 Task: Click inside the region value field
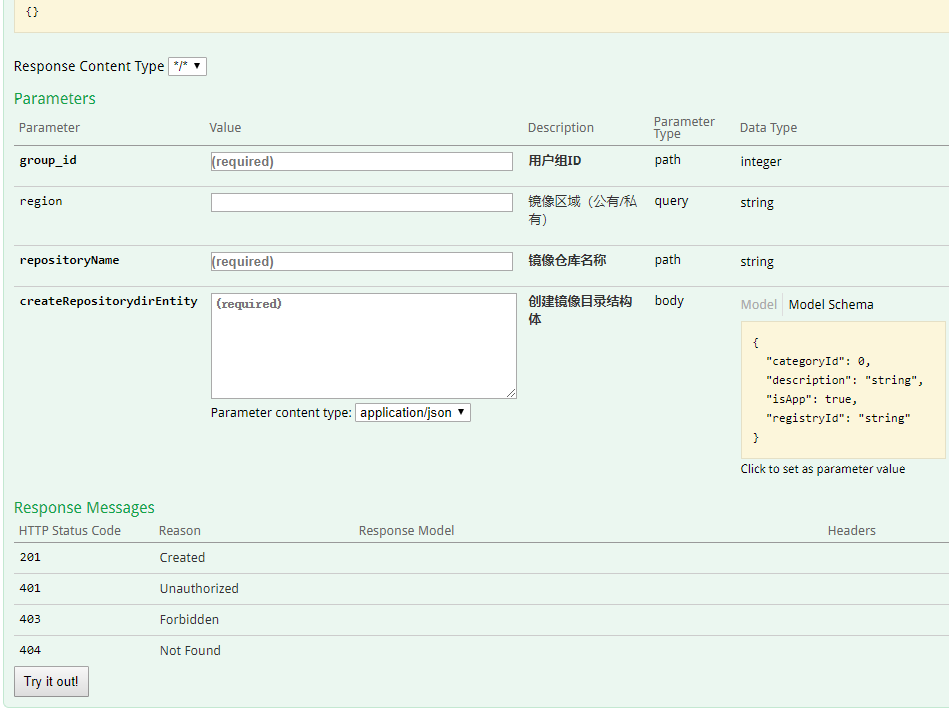[x=362, y=202]
